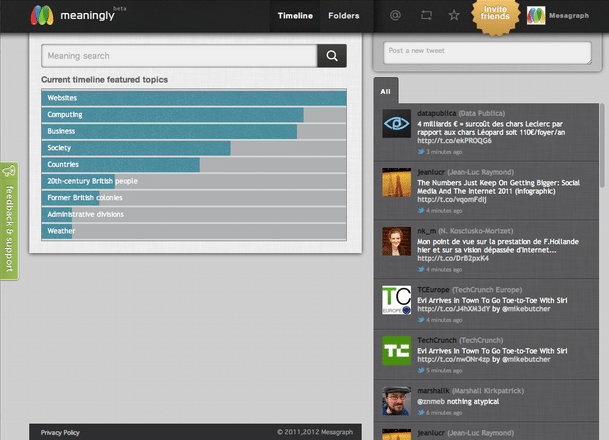Screen dimensions: 609x440
Task: Click Twitter bird beside 5 minutes ago
Action: tap(421, 370)
